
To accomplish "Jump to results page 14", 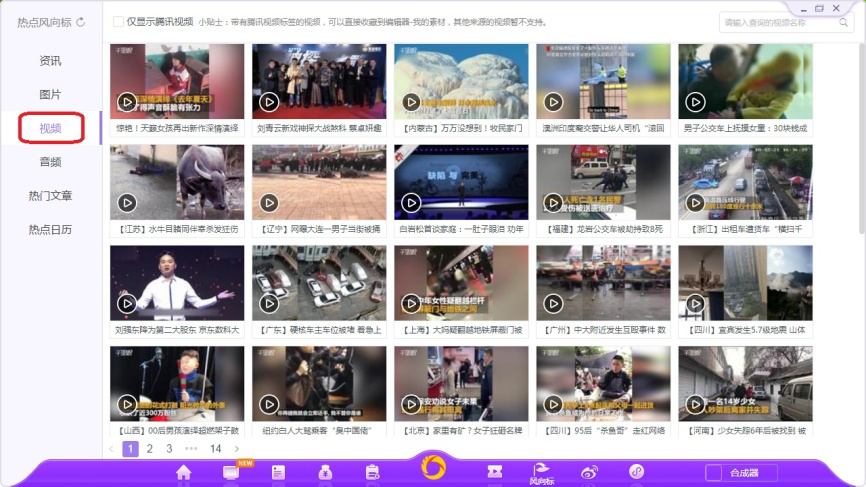I will click(215, 449).
